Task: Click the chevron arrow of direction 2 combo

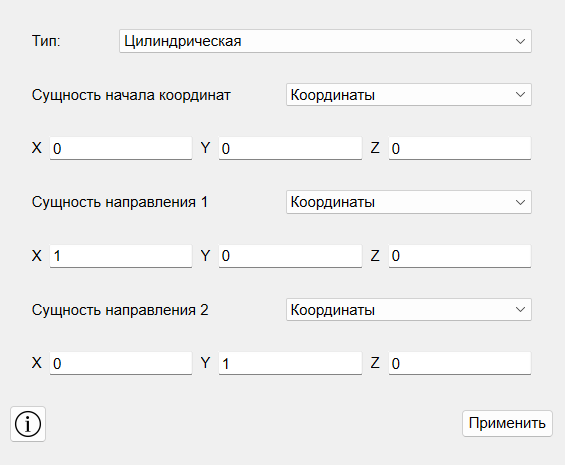Action: click(520, 310)
